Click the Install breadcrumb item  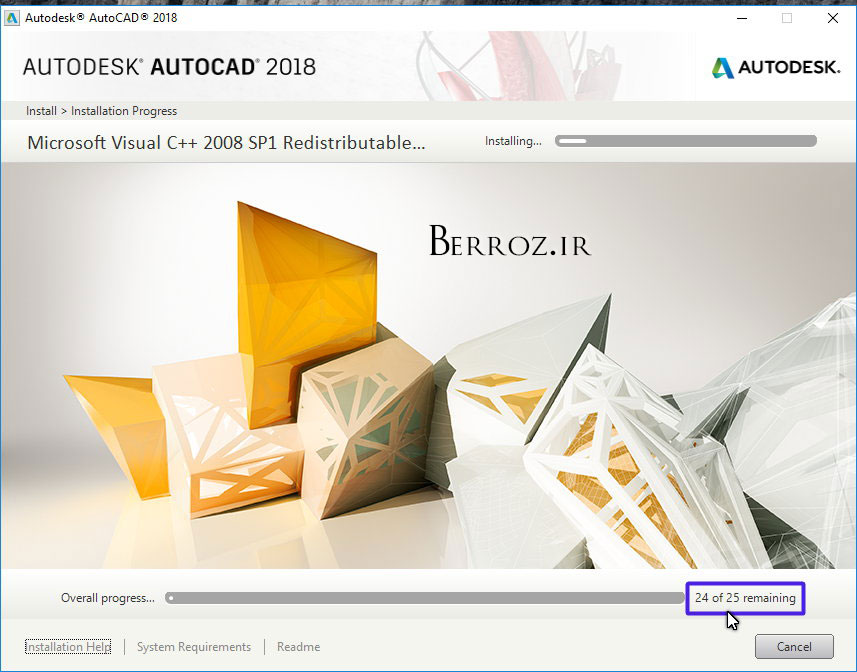[x=41, y=111]
